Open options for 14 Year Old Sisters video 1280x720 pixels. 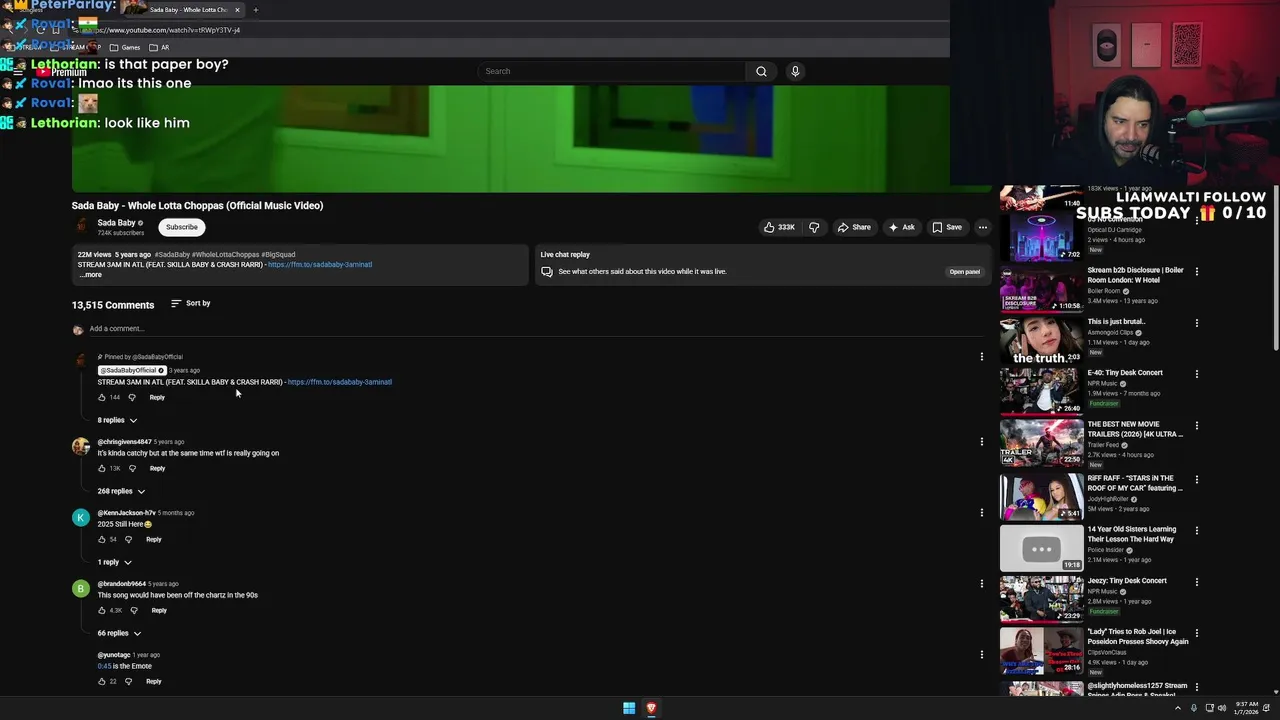[x=1196, y=531]
